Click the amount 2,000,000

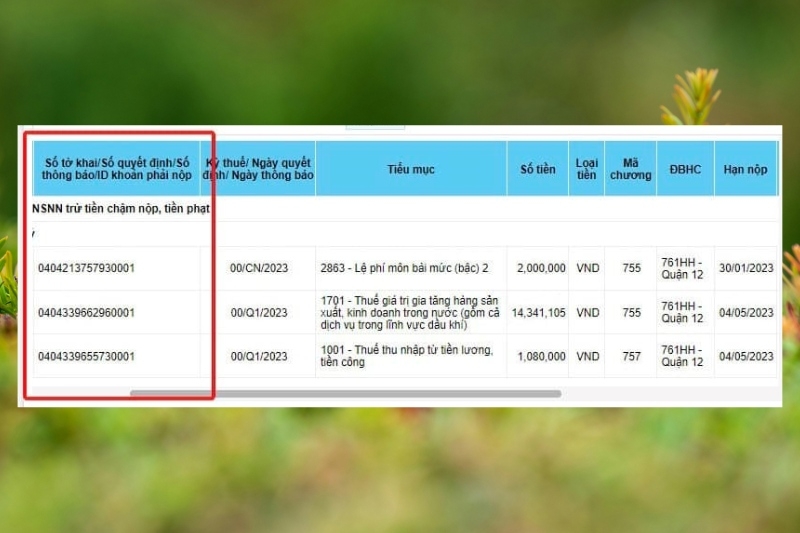[541, 268]
